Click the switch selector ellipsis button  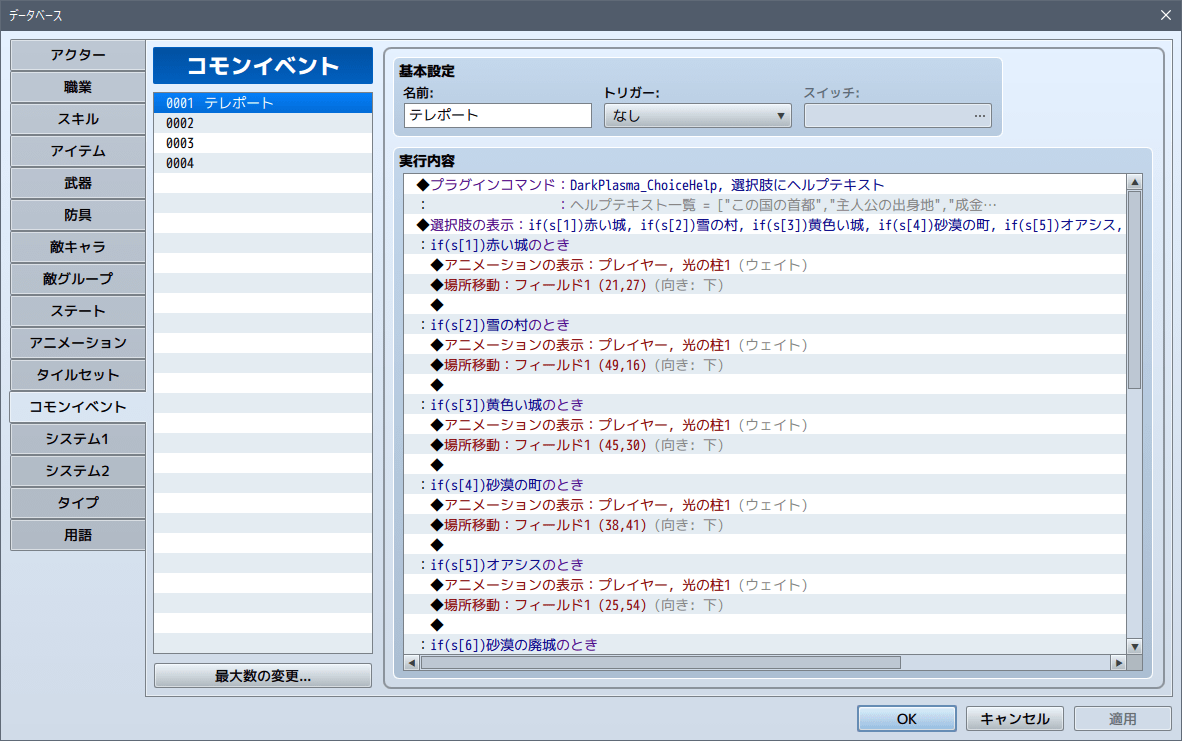point(979,116)
